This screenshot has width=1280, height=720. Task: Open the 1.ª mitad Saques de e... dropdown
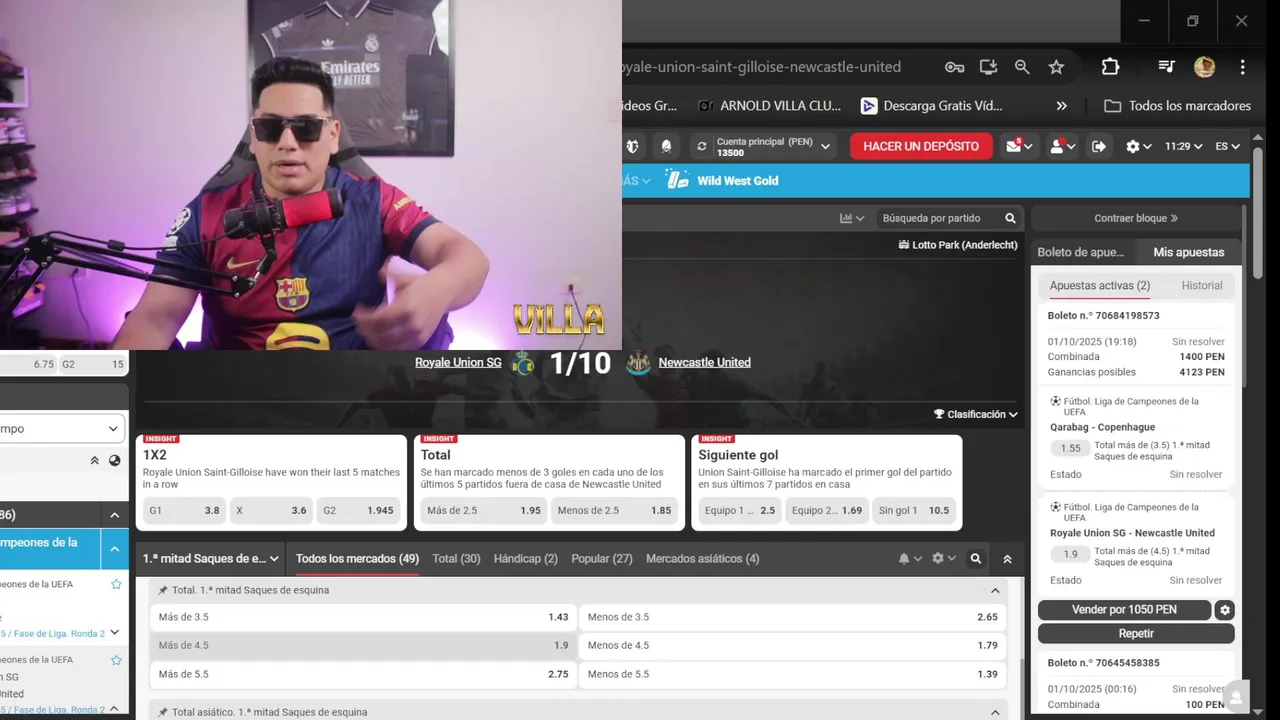211,559
